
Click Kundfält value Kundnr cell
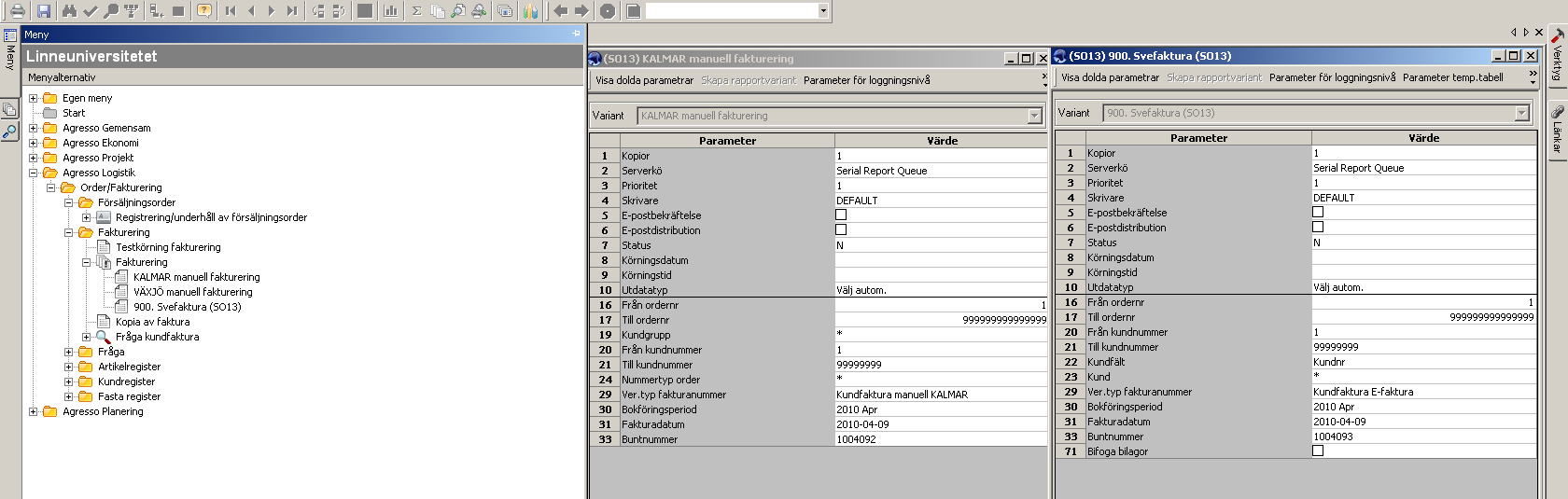(1423, 362)
